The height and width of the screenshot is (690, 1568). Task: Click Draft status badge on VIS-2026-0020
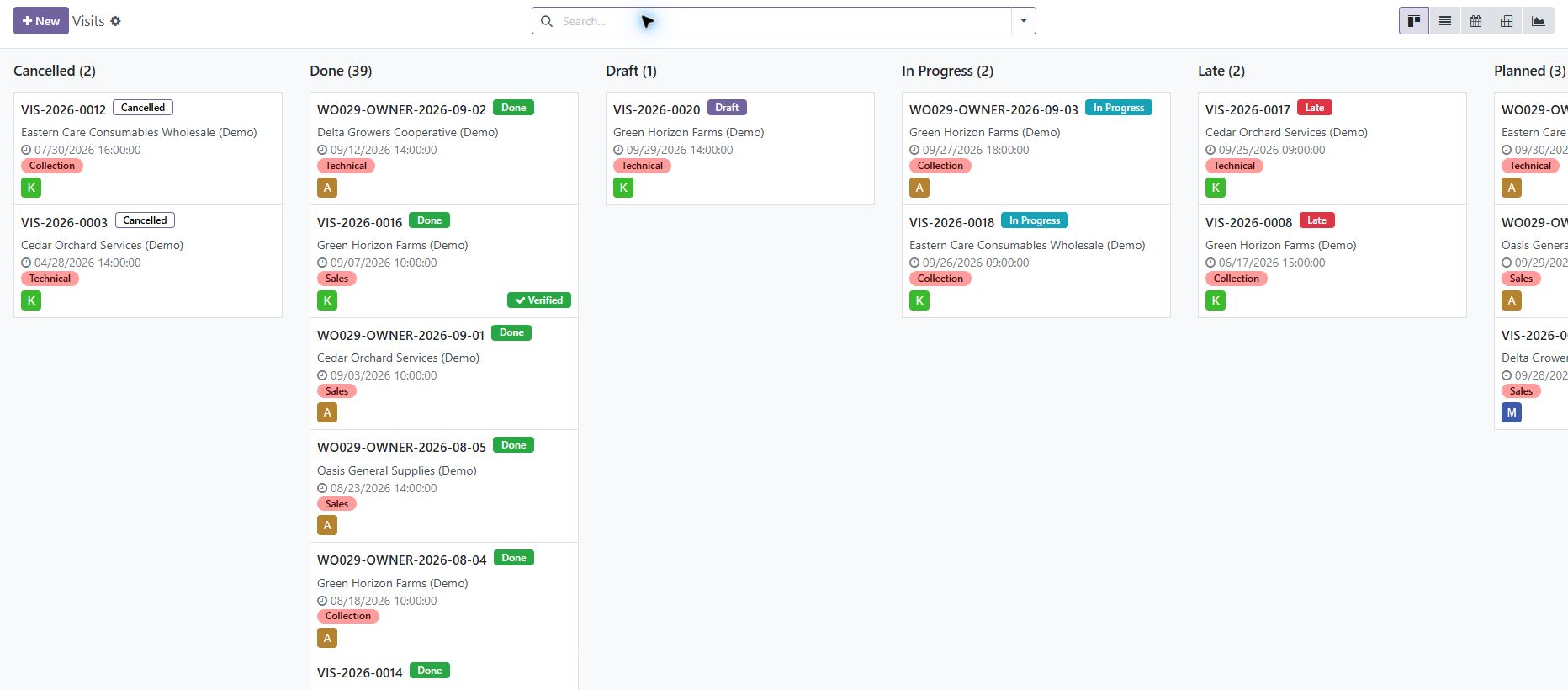tap(727, 108)
